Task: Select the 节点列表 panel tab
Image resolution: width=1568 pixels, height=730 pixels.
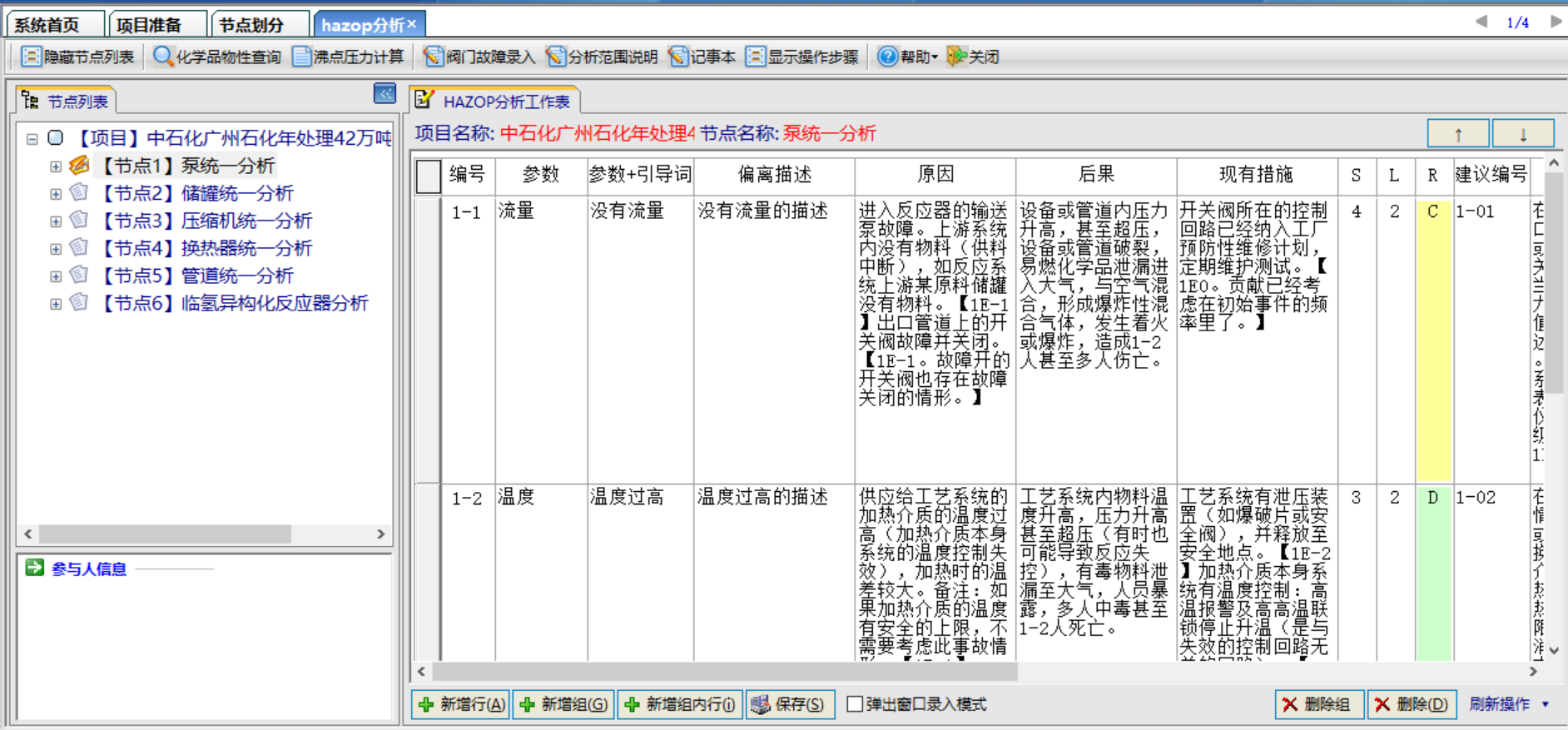Action: click(67, 102)
